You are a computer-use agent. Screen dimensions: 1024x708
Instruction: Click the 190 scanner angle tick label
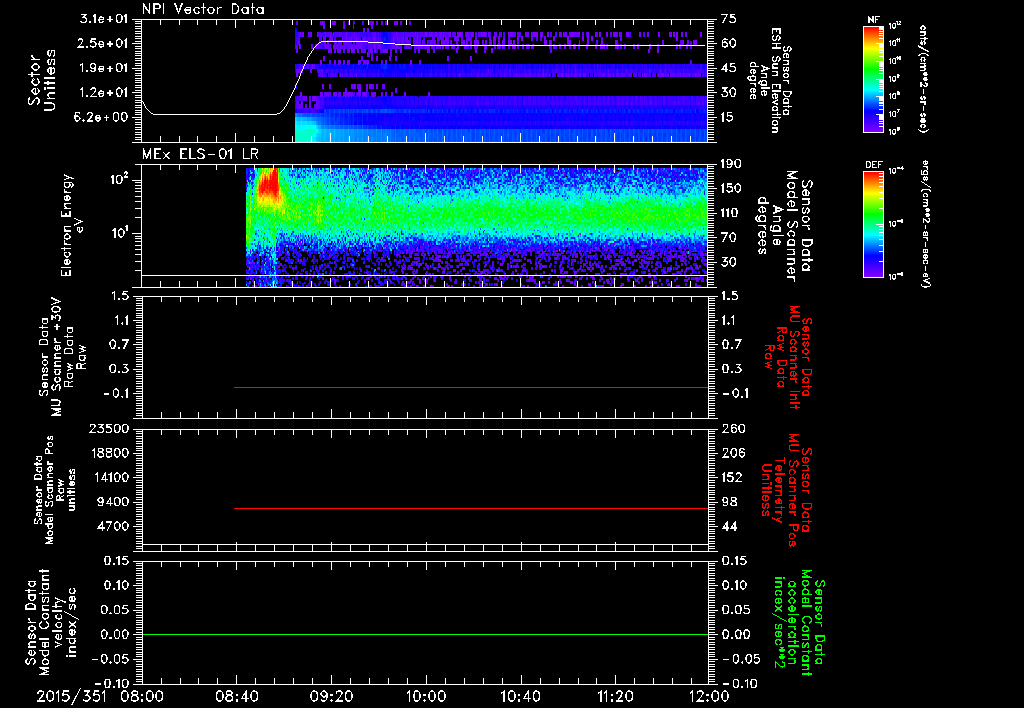(731, 164)
